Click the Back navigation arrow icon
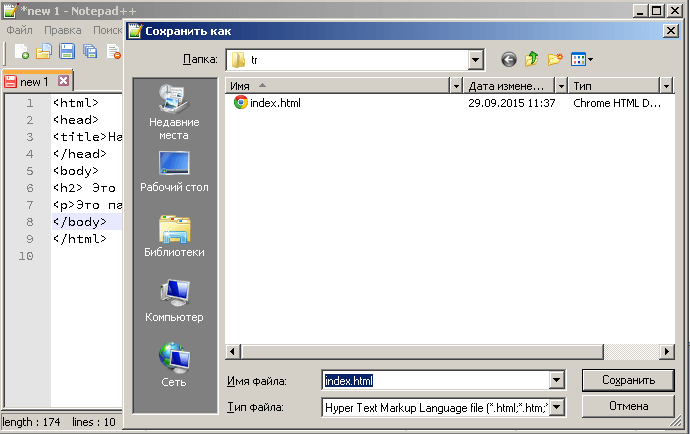Viewport: 690px width, 434px height. 509,60
